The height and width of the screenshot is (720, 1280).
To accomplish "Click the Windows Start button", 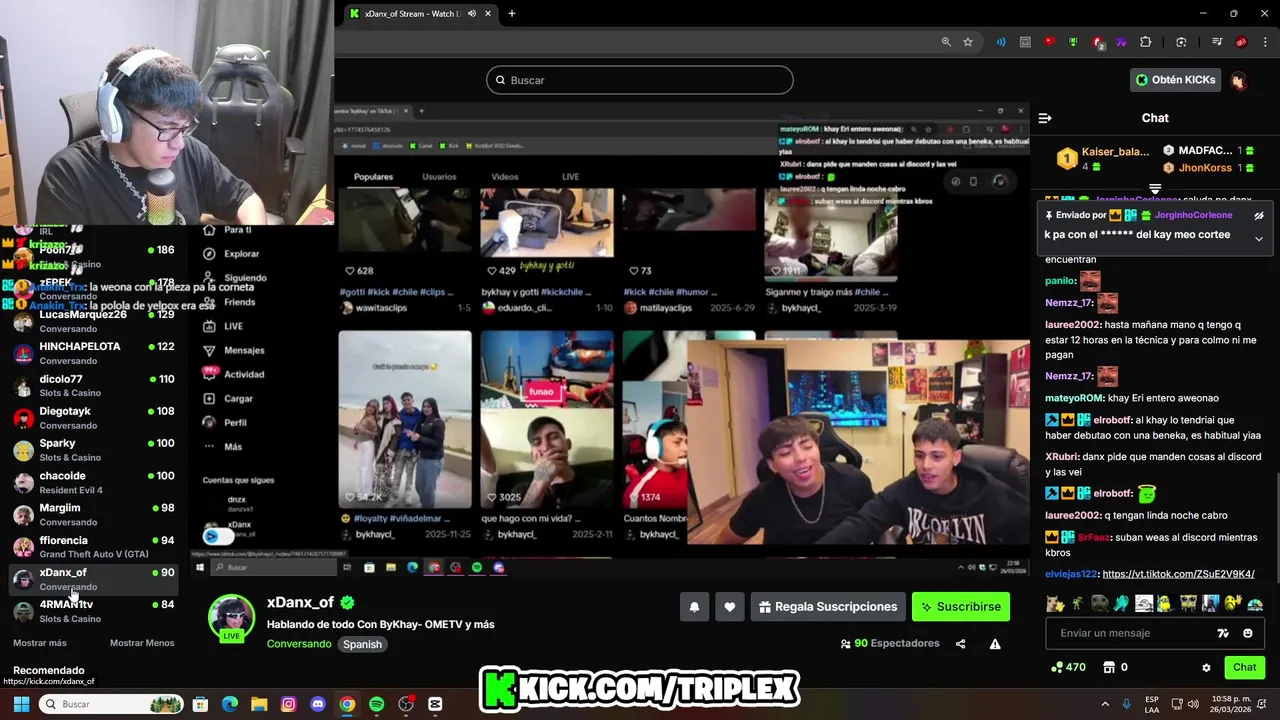I will [21, 704].
